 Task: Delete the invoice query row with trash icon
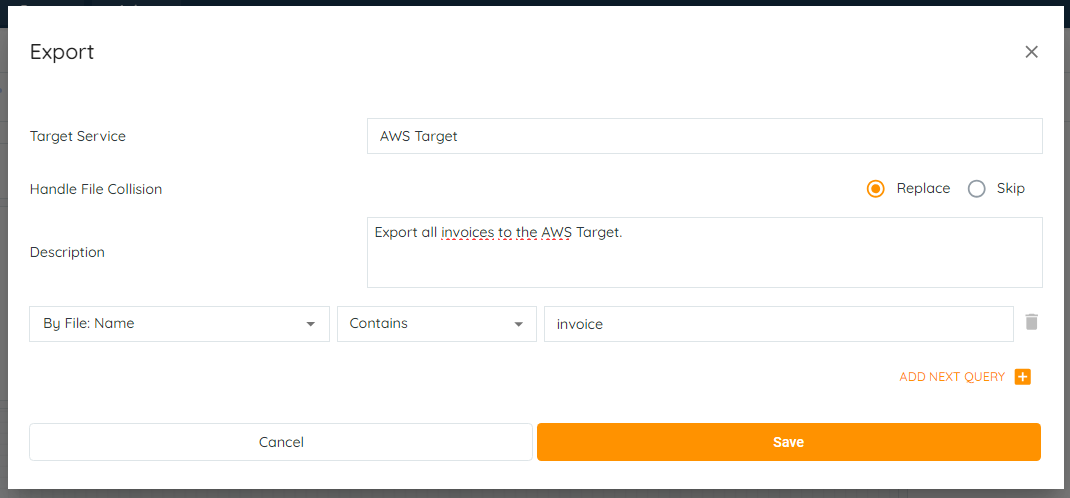(1032, 322)
